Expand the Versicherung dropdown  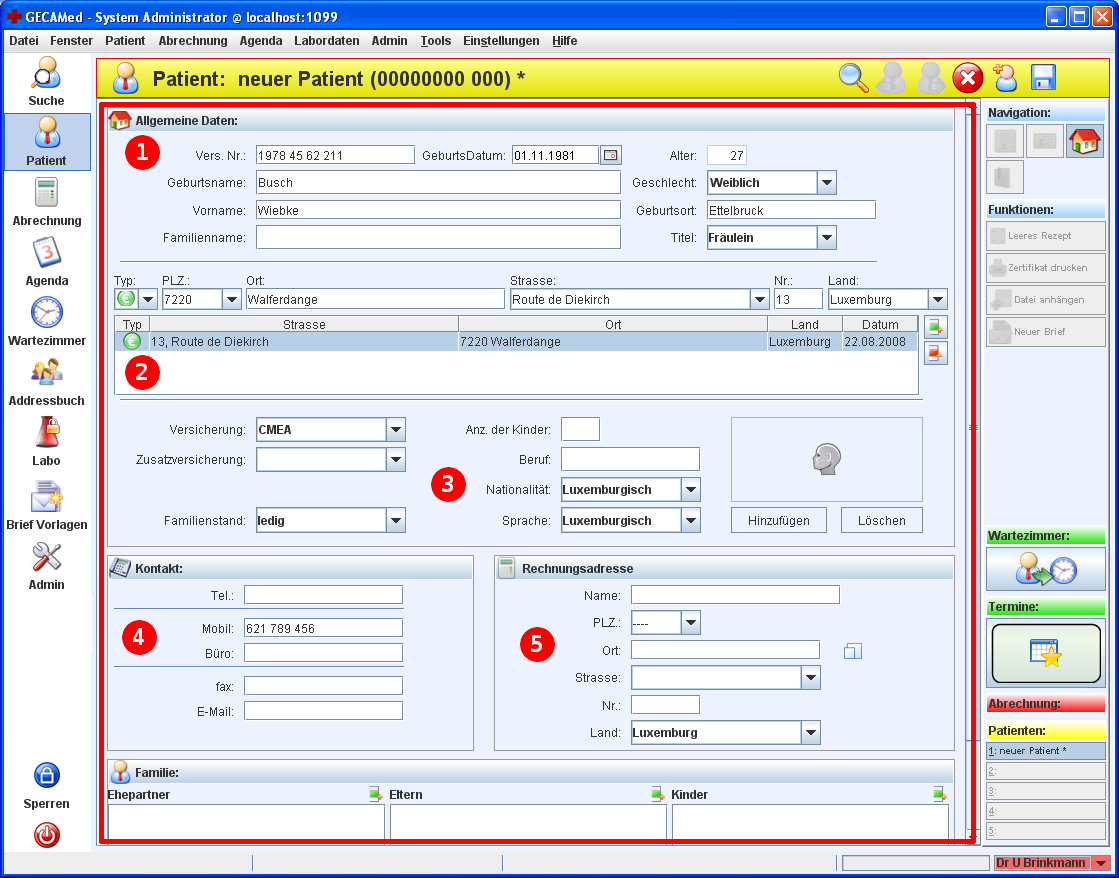pos(396,430)
